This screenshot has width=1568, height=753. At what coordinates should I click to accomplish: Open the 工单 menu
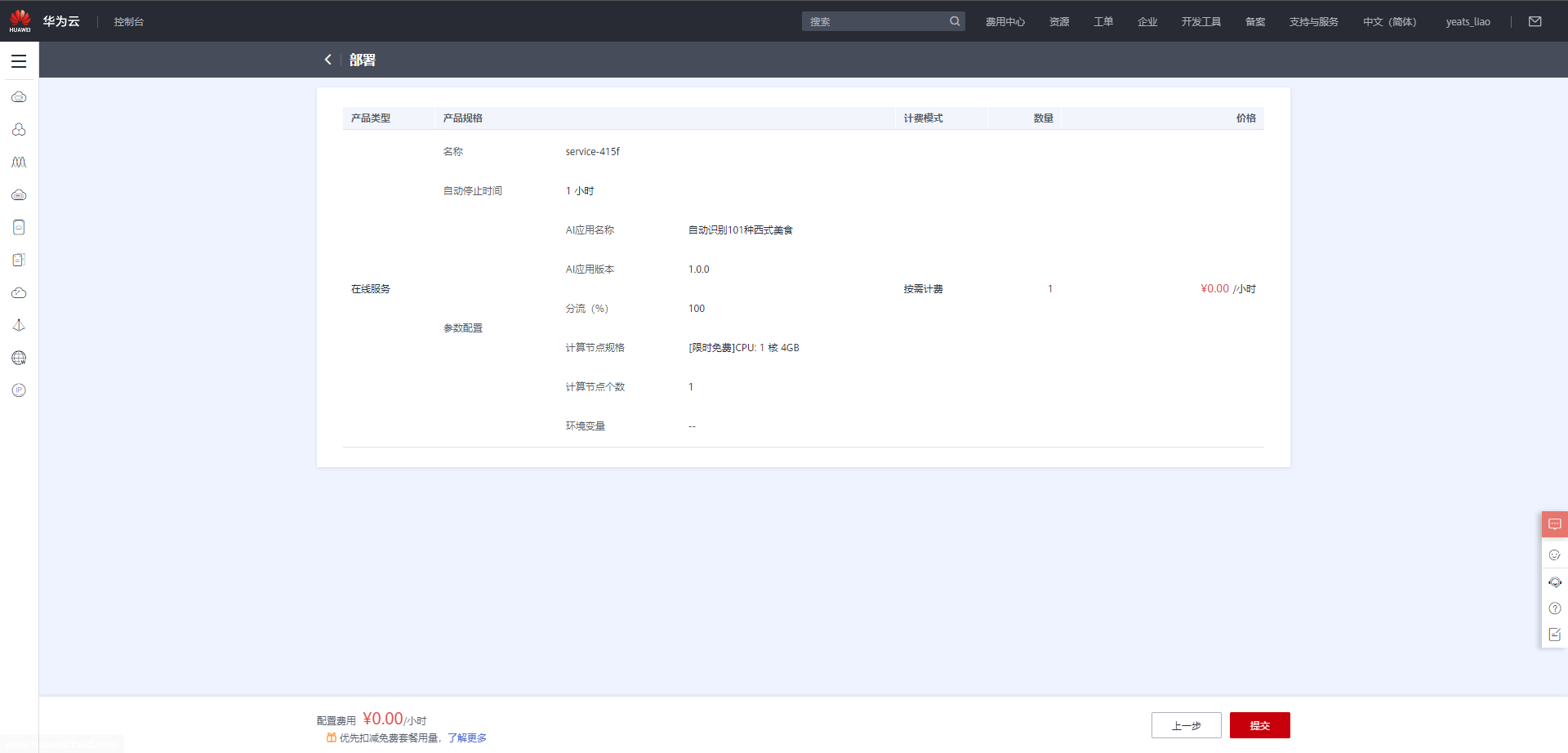(1103, 22)
